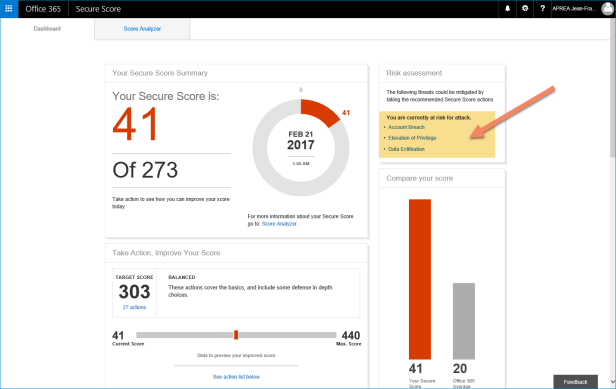This screenshot has height=389, width=616.
Task: Click the Office 365 home label
Action: tap(43, 9)
